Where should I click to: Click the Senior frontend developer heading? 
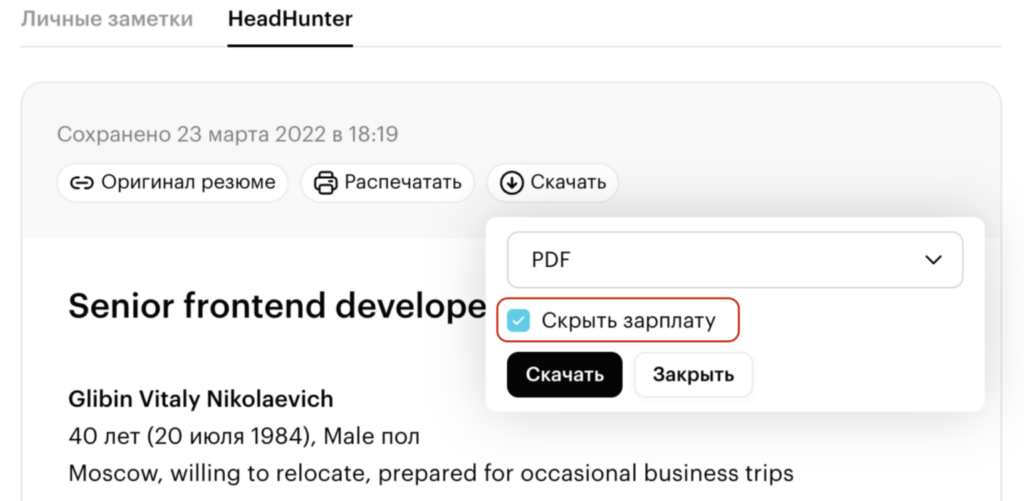[278, 306]
